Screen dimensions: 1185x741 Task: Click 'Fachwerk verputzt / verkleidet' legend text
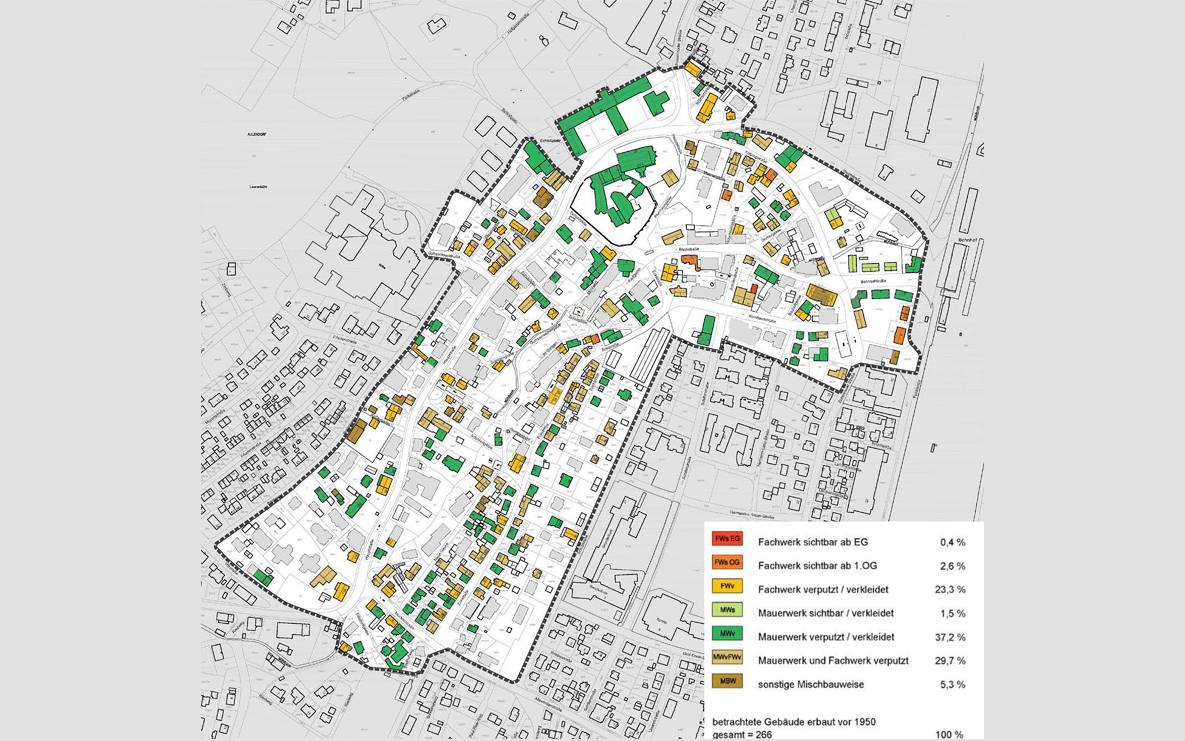click(x=823, y=590)
